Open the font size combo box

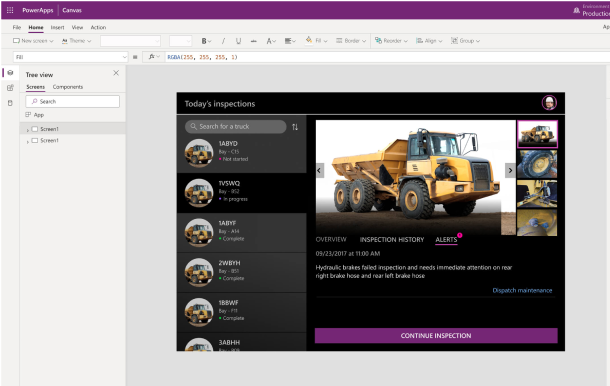click(181, 40)
